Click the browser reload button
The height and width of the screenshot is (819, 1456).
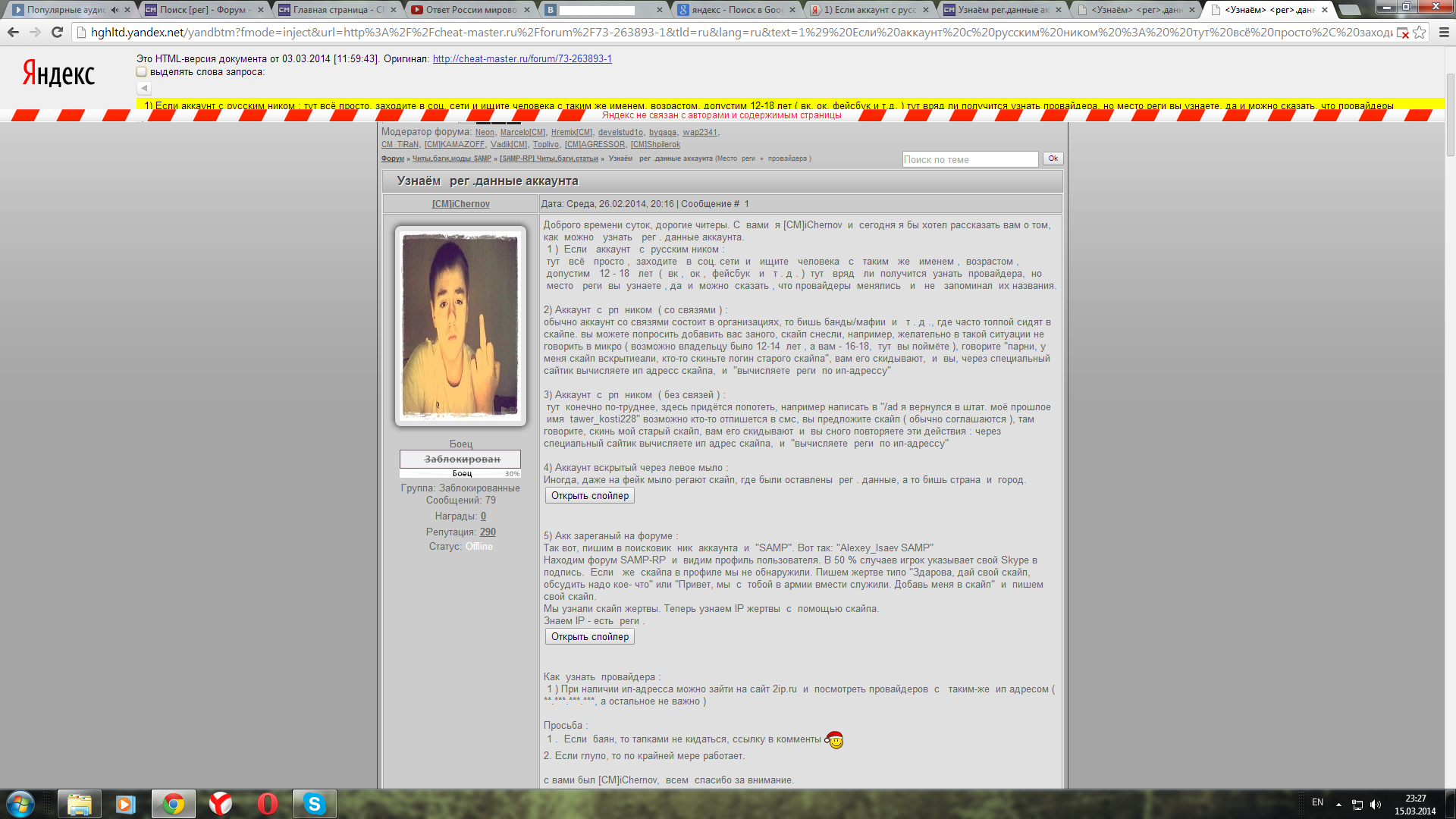click(x=57, y=33)
